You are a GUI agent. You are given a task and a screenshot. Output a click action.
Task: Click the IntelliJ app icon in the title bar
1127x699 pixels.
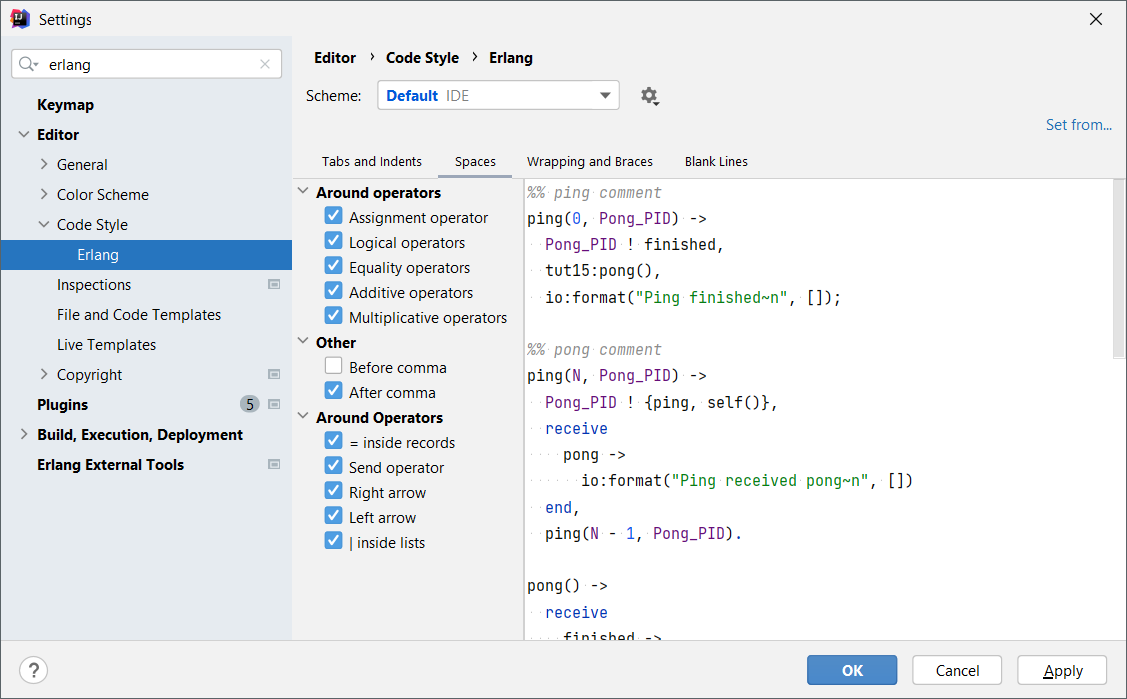coord(19,19)
